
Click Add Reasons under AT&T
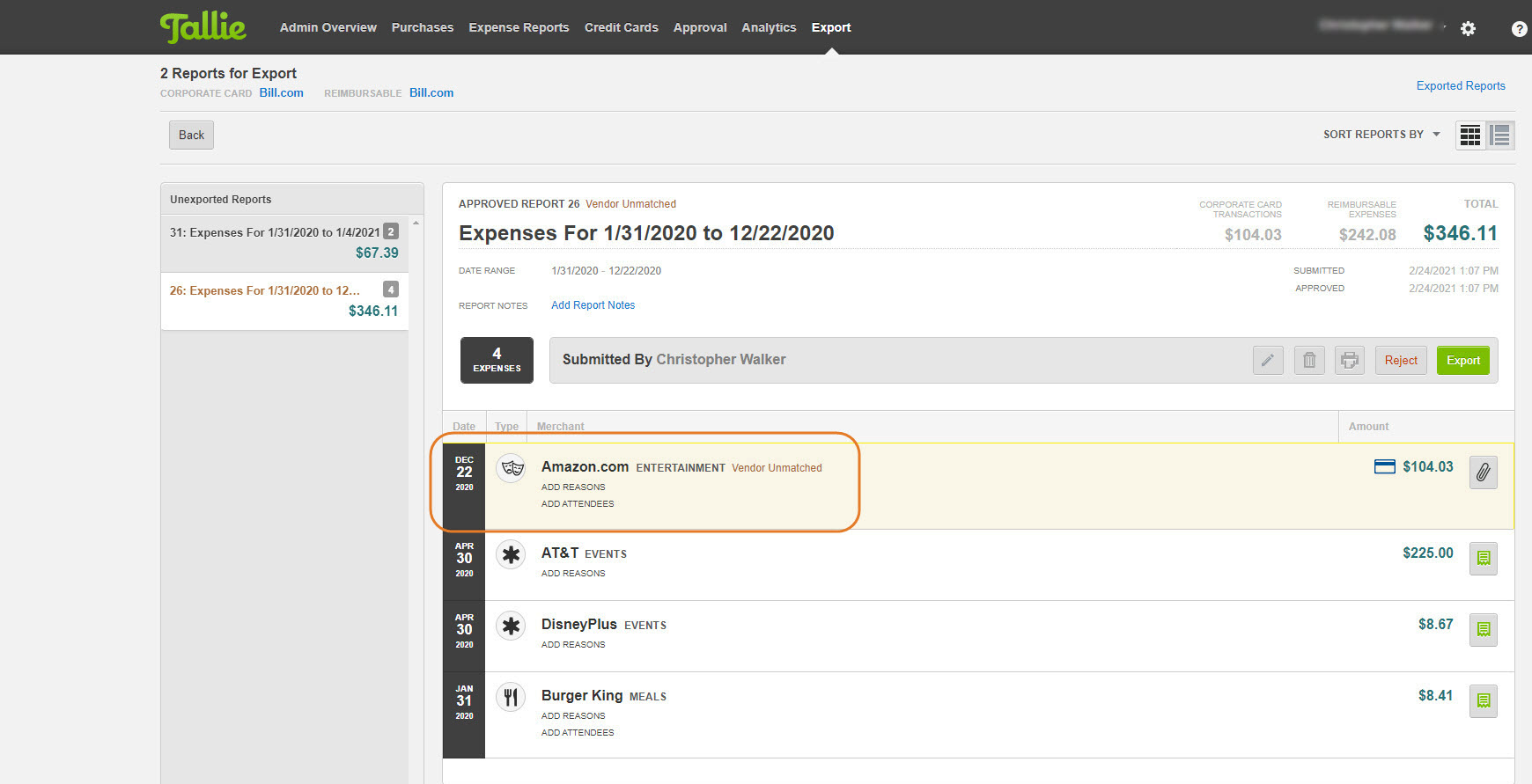point(573,573)
